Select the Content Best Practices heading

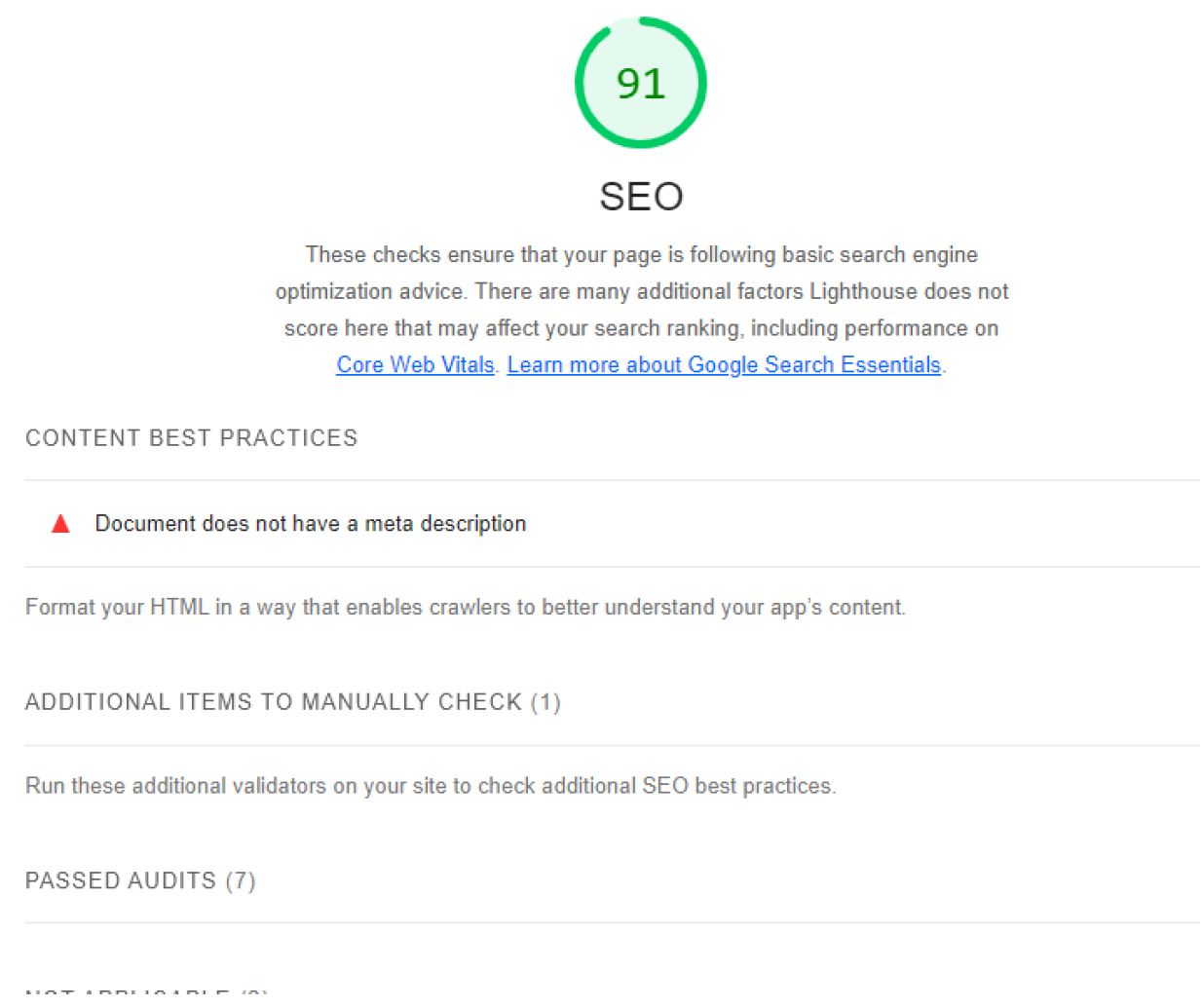point(191,438)
